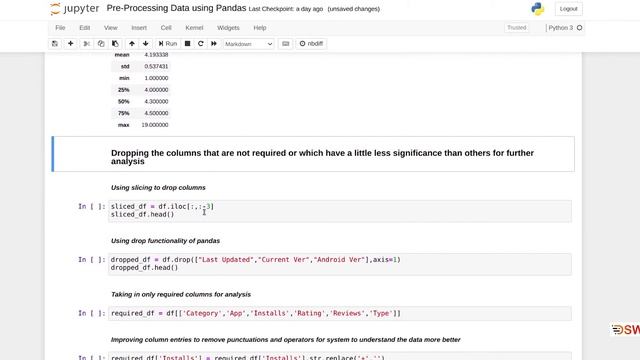Click into the dropped_df drop code cell

340,264
